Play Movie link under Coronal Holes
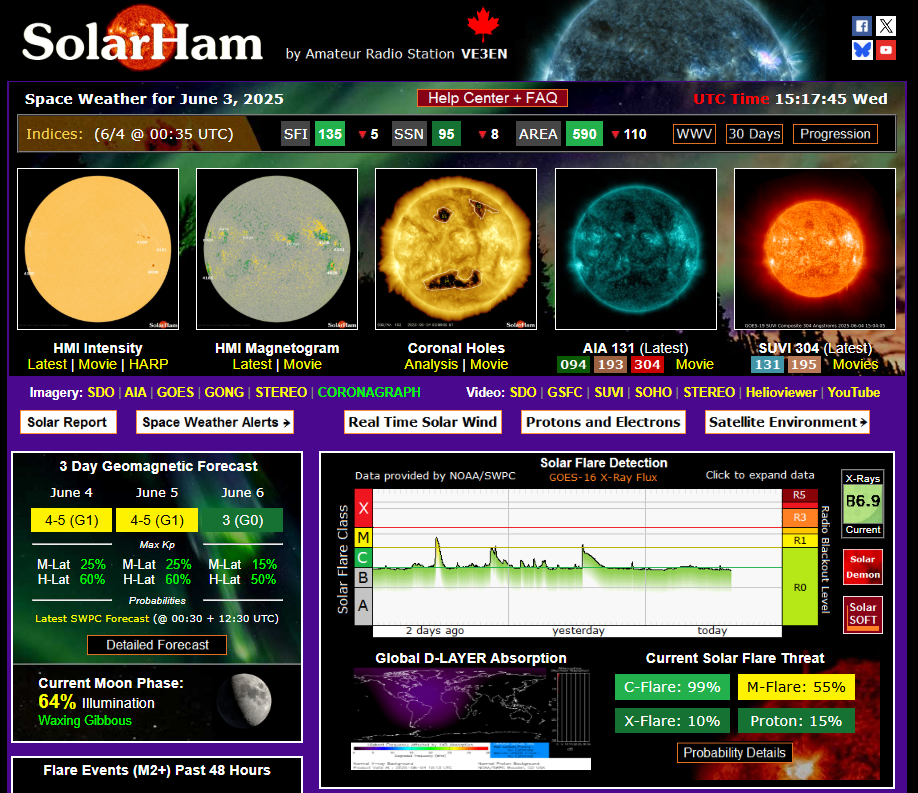This screenshot has height=793, width=918. coord(489,364)
